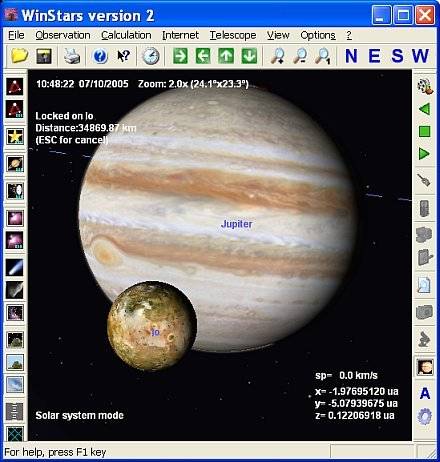The height and width of the screenshot is (462, 440).
Task: Click the zoom in magnifier icon
Action: coord(277,56)
